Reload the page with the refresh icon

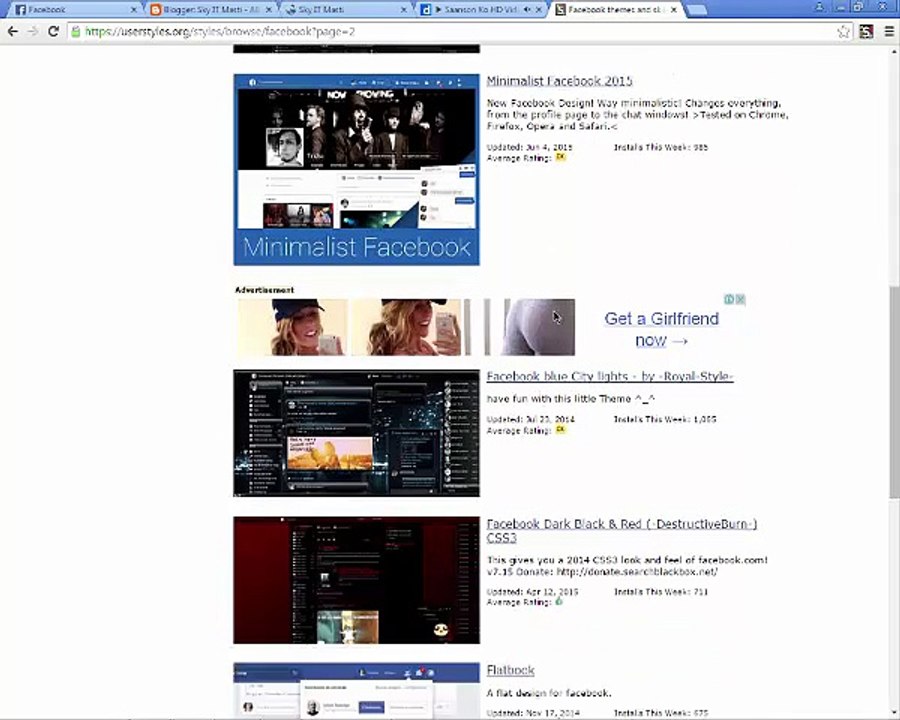(53, 32)
